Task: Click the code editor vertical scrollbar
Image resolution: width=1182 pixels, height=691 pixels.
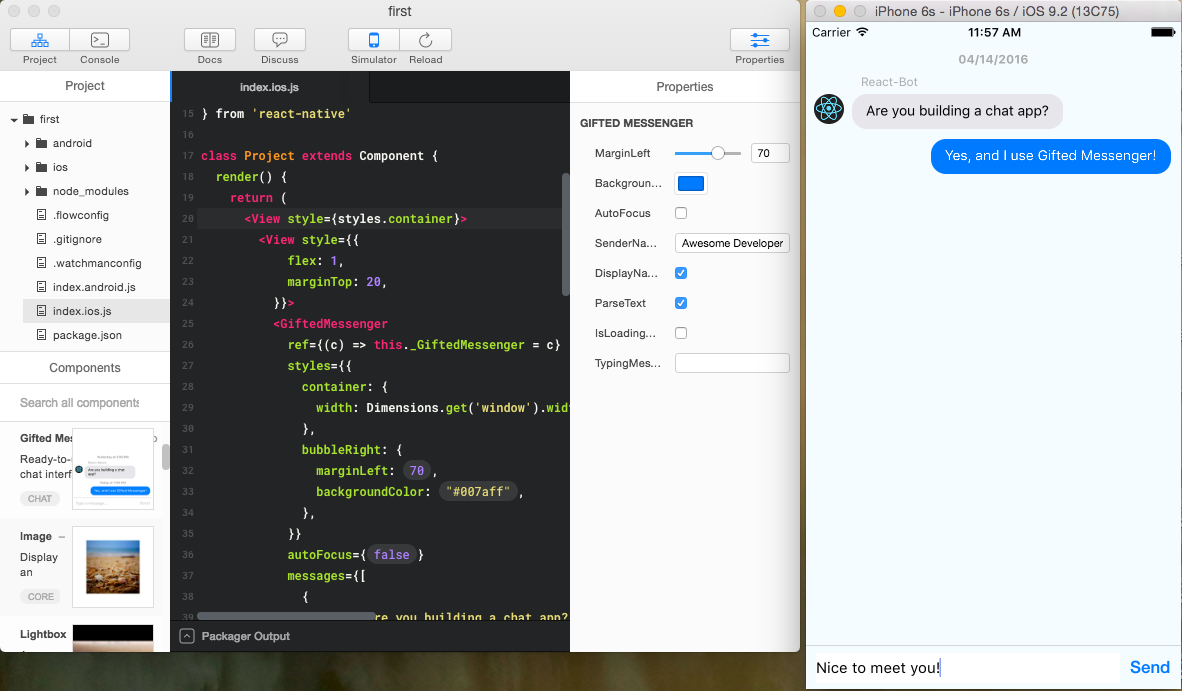Action: (565, 234)
